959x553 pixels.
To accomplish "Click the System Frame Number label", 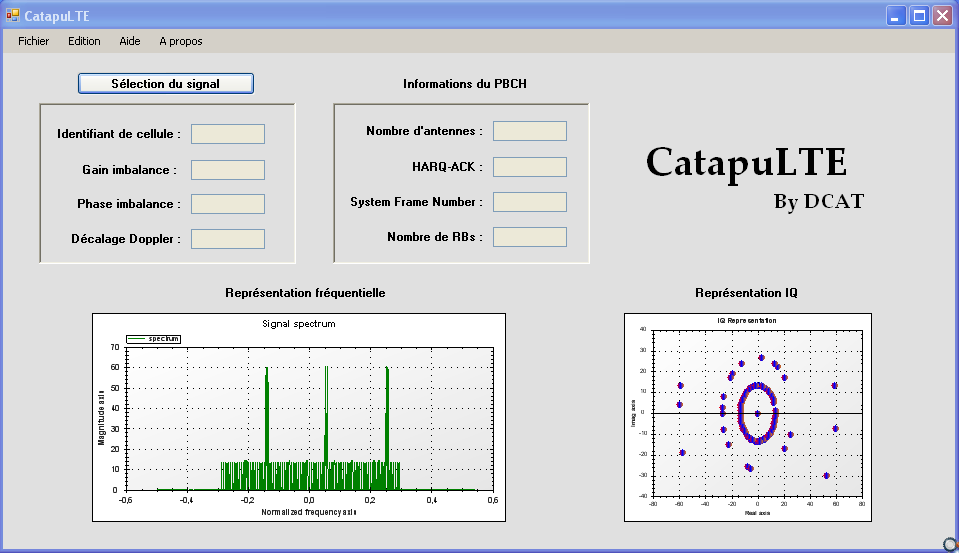I will [417, 202].
